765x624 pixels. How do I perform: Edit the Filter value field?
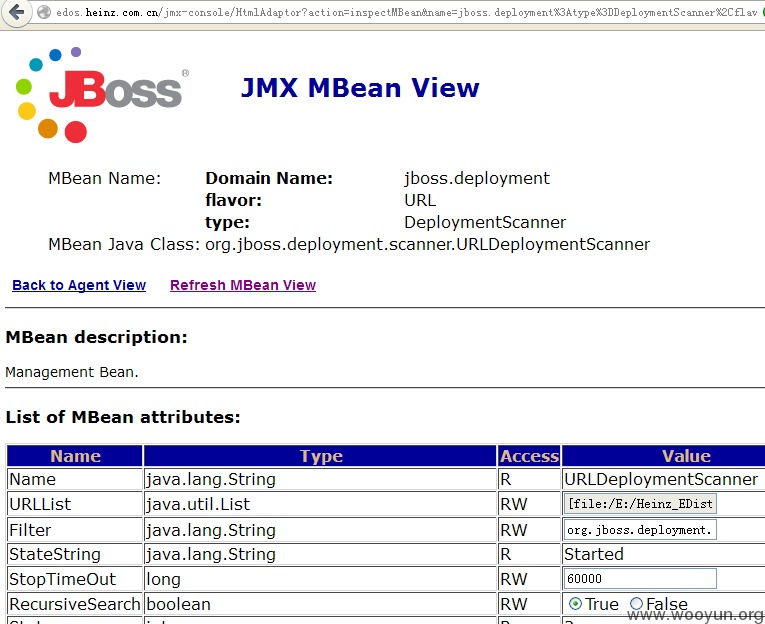(x=640, y=530)
